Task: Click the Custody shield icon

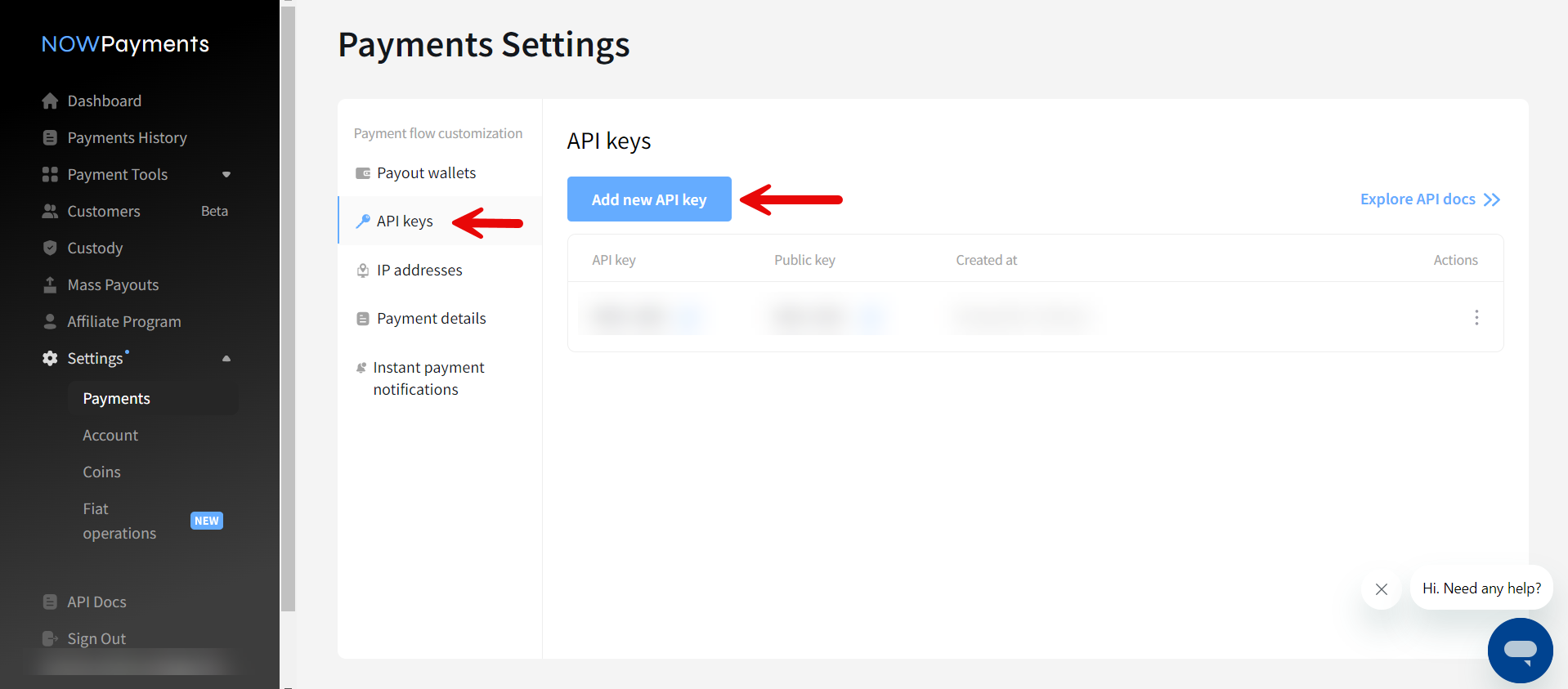Action: click(50, 248)
